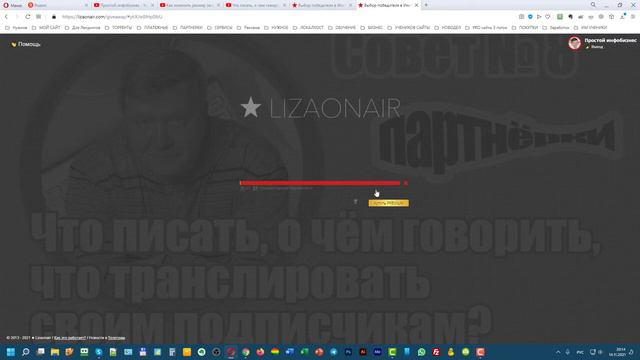Open FileZilla from the taskbar
Viewport: 640px width, 360px height.
pos(436,352)
